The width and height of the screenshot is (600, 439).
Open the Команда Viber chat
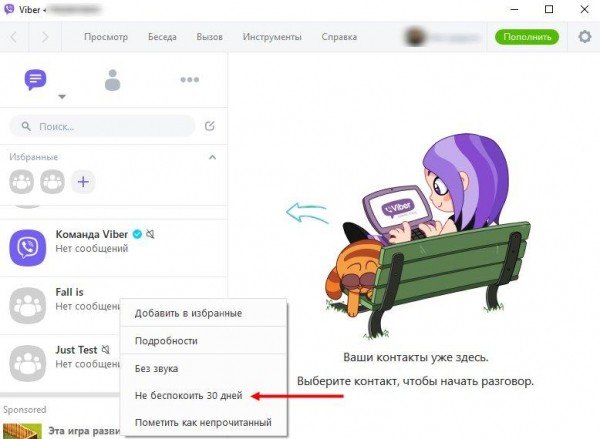(114, 248)
